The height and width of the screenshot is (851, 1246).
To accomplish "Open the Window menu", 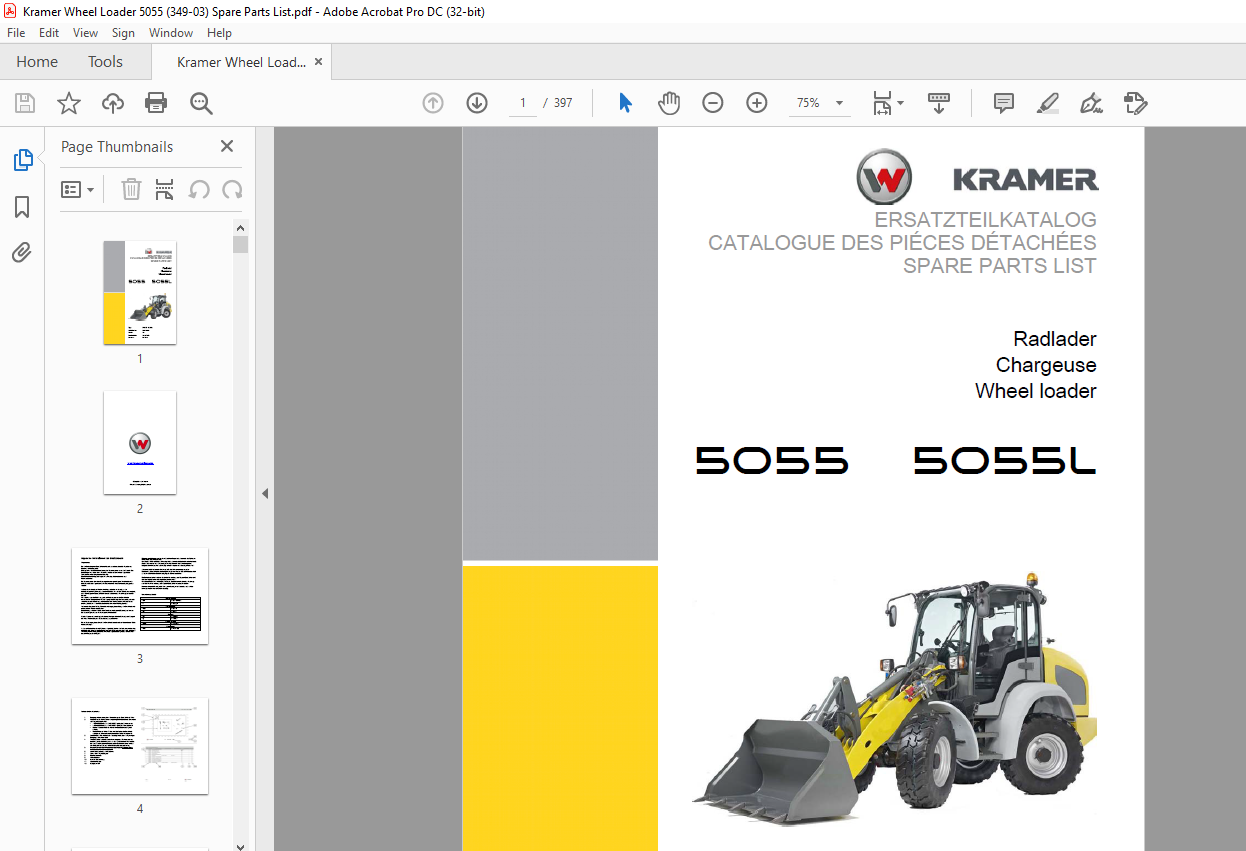I will (171, 33).
